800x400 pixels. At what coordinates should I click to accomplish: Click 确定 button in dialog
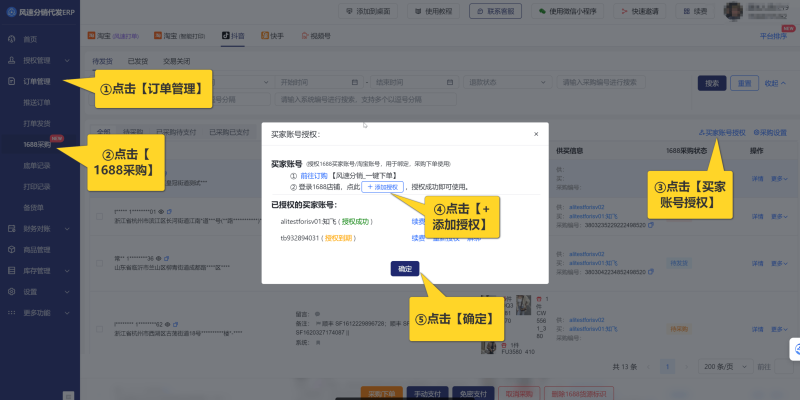tap(404, 268)
